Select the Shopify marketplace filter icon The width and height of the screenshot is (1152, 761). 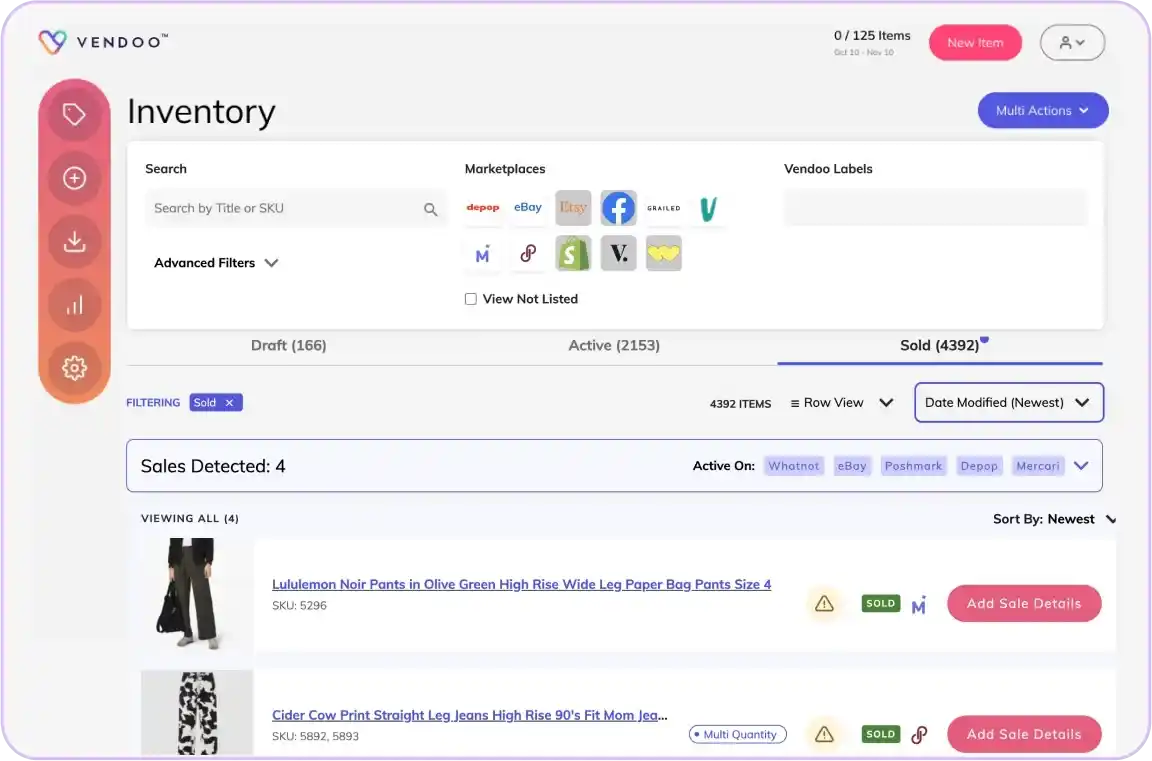pyautogui.click(x=572, y=253)
